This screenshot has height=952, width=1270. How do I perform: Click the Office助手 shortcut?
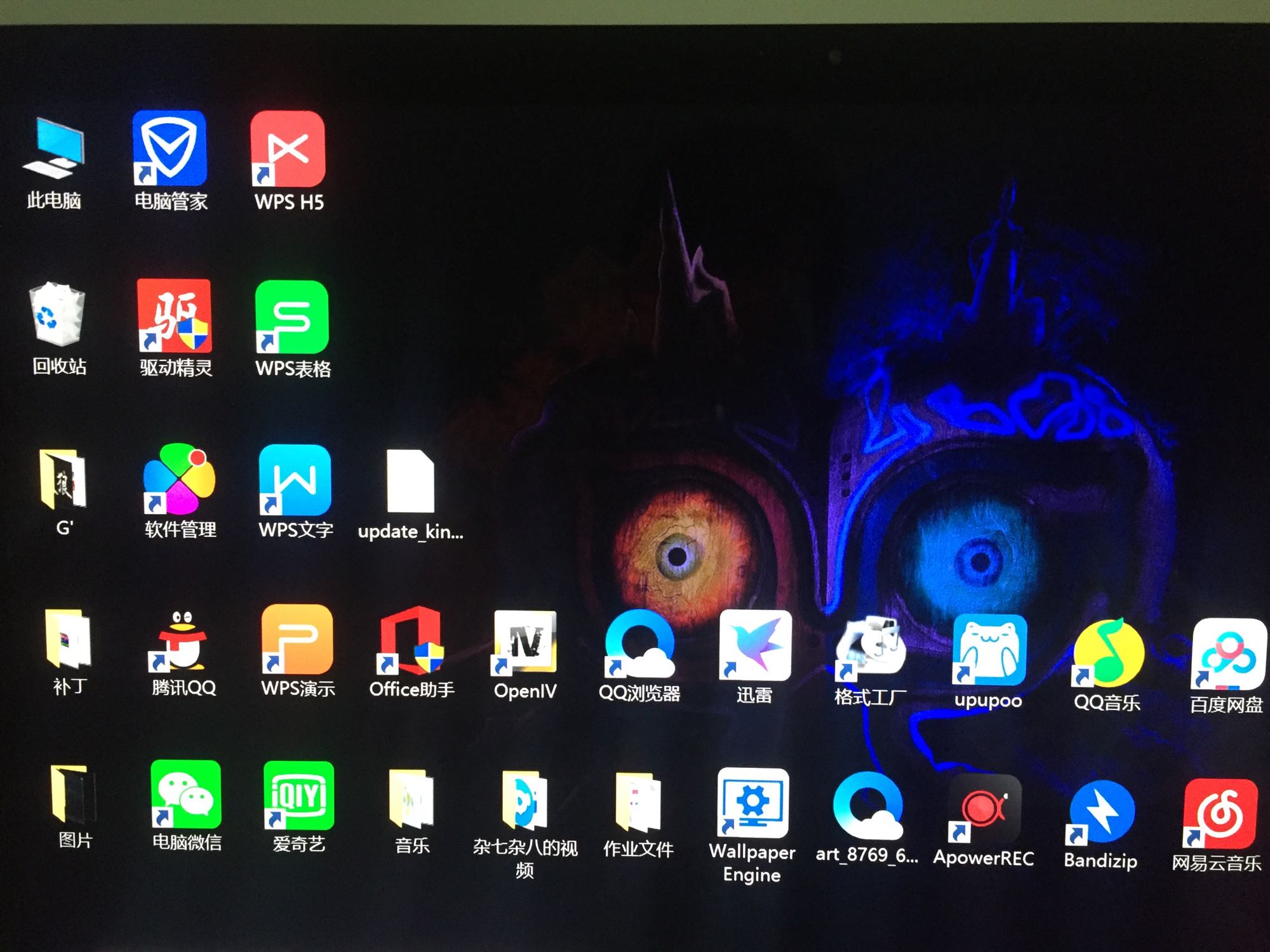[x=411, y=641]
